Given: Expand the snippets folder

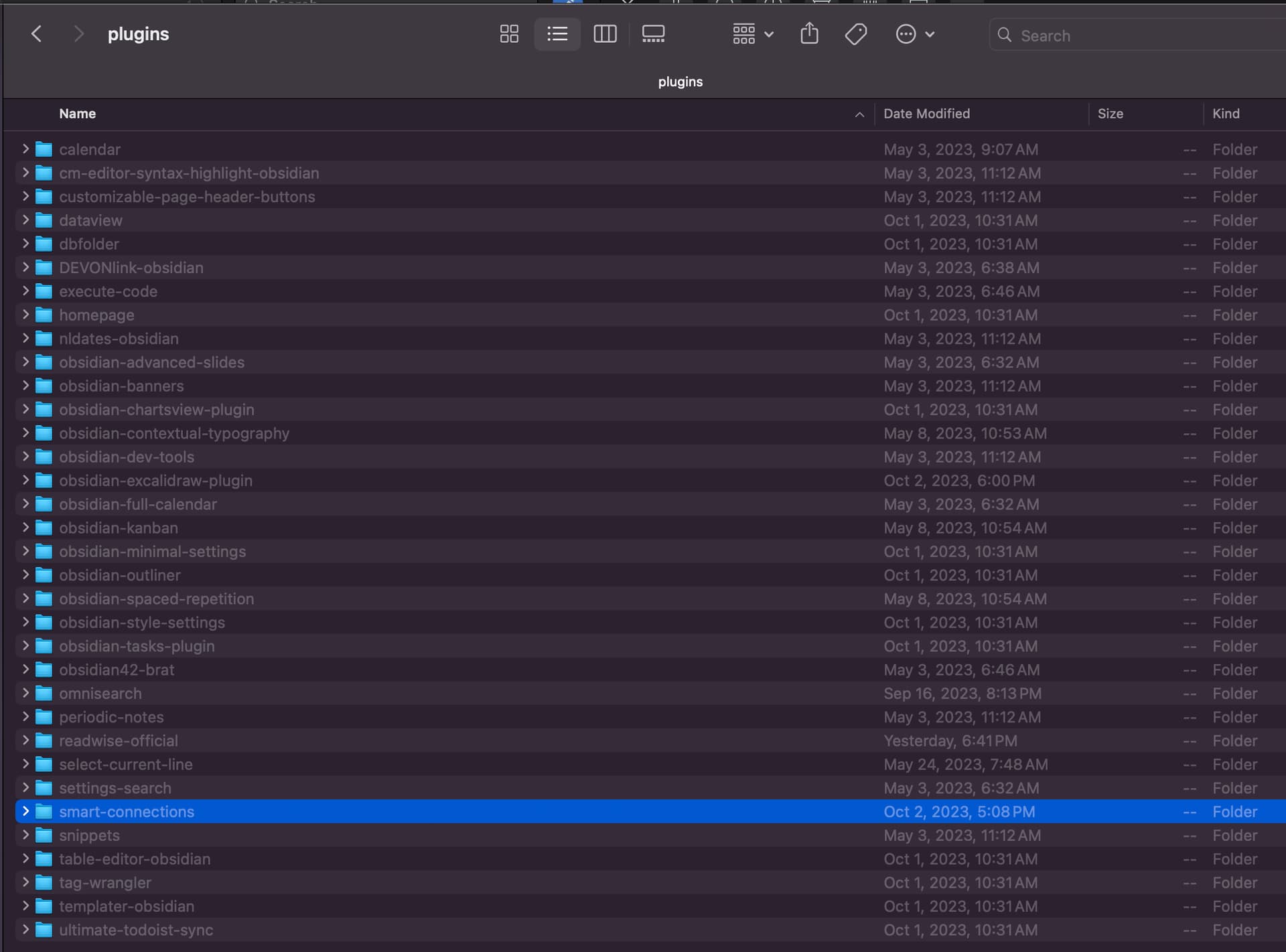Looking at the screenshot, I should coord(25,835).
